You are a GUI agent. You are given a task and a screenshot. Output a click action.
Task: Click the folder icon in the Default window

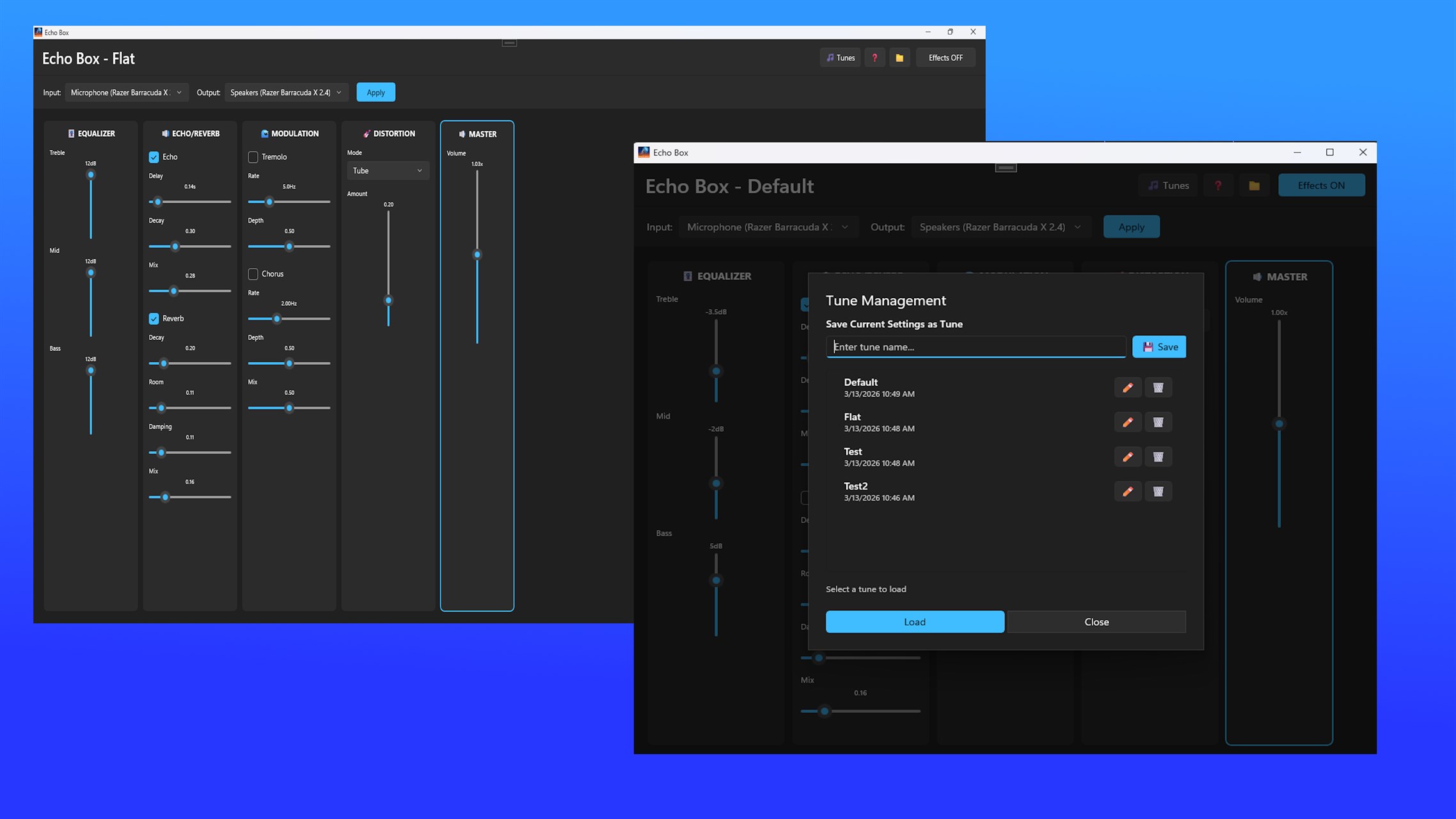(x=1254, y=186)
